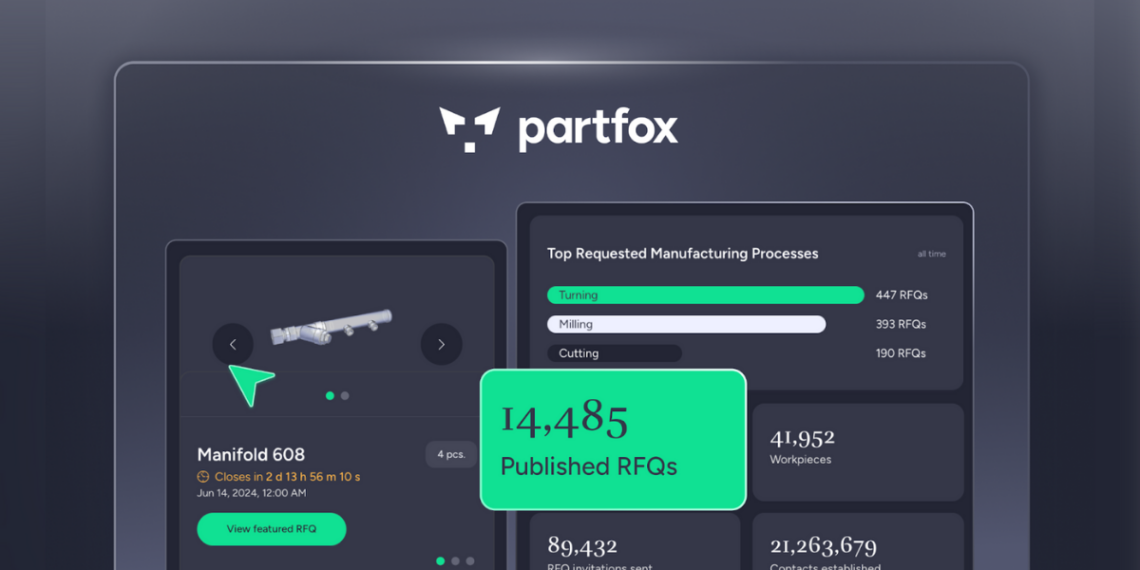Click the 4 pcs. quantity badge

point(451,454)
